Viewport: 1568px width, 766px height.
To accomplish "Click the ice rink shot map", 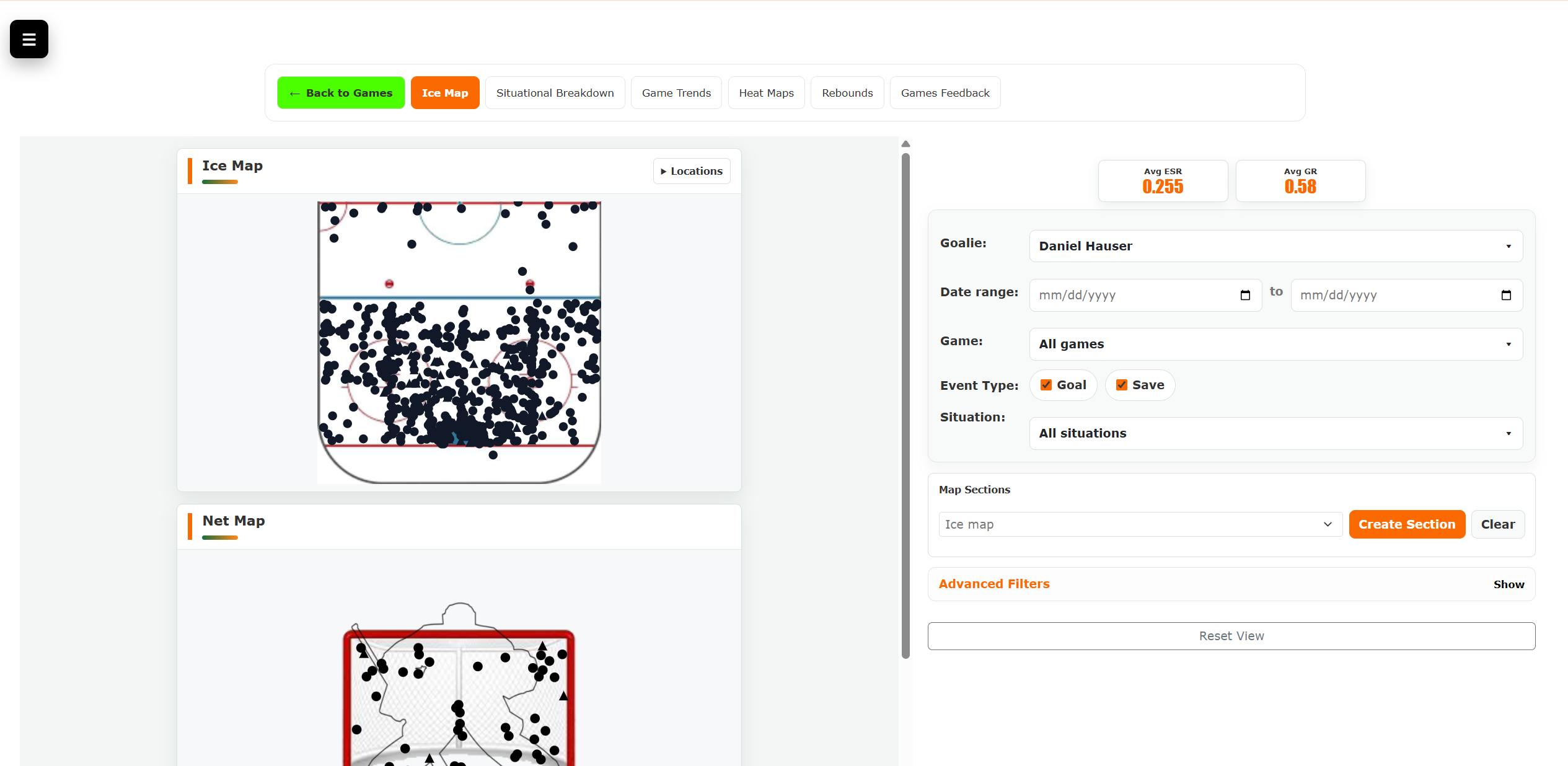I will (459, 342).
